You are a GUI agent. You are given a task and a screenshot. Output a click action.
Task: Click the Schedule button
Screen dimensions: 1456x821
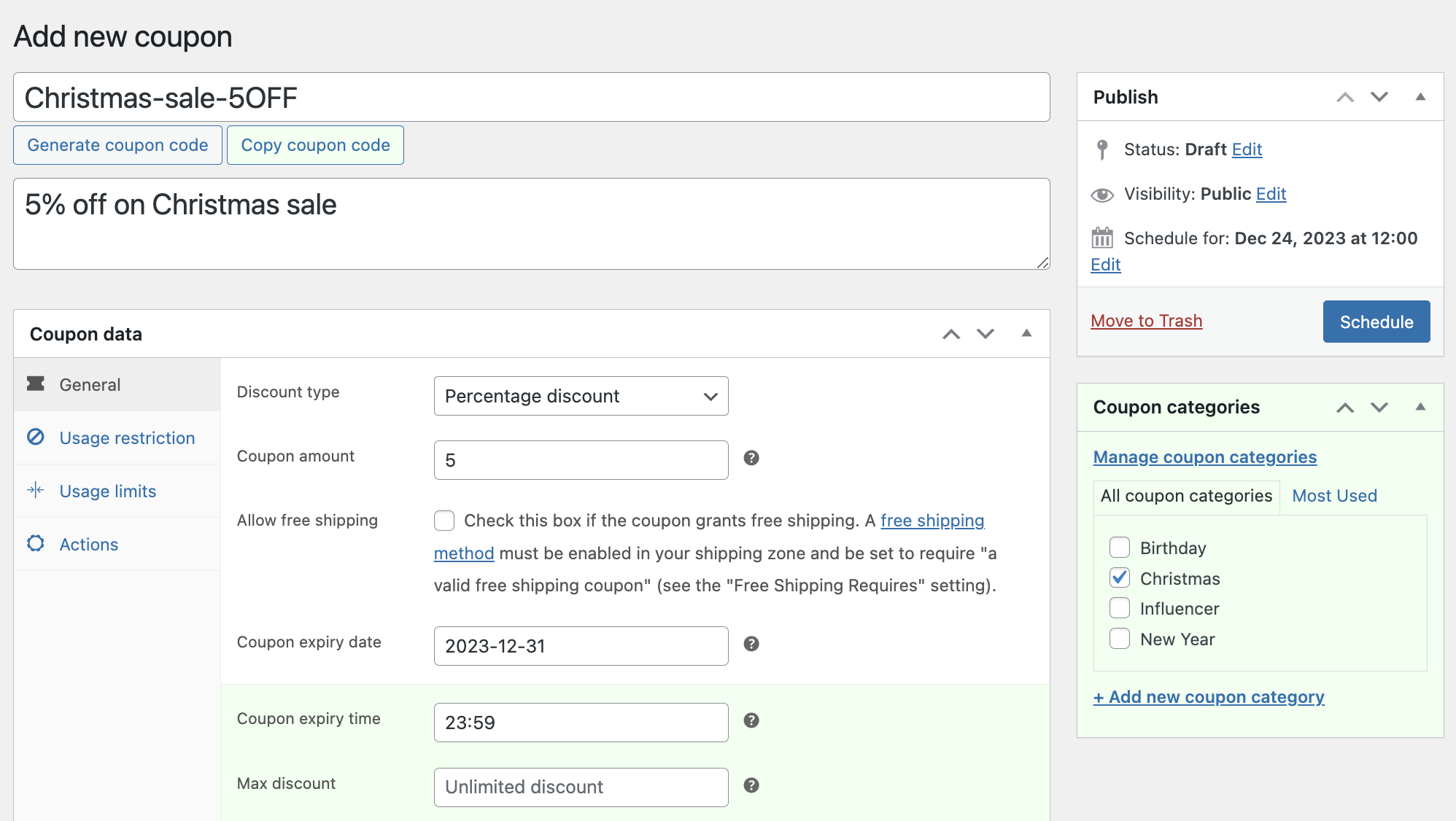point(1376,321)
